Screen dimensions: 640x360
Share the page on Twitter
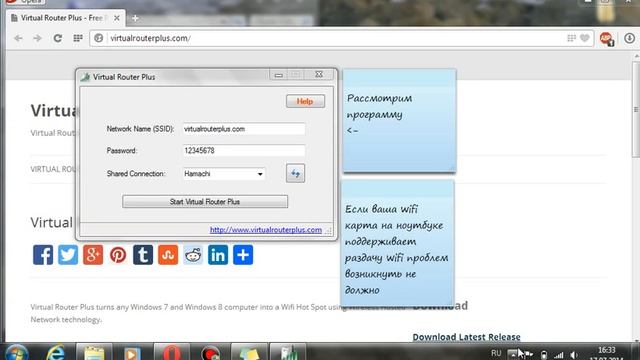point(68,255)
